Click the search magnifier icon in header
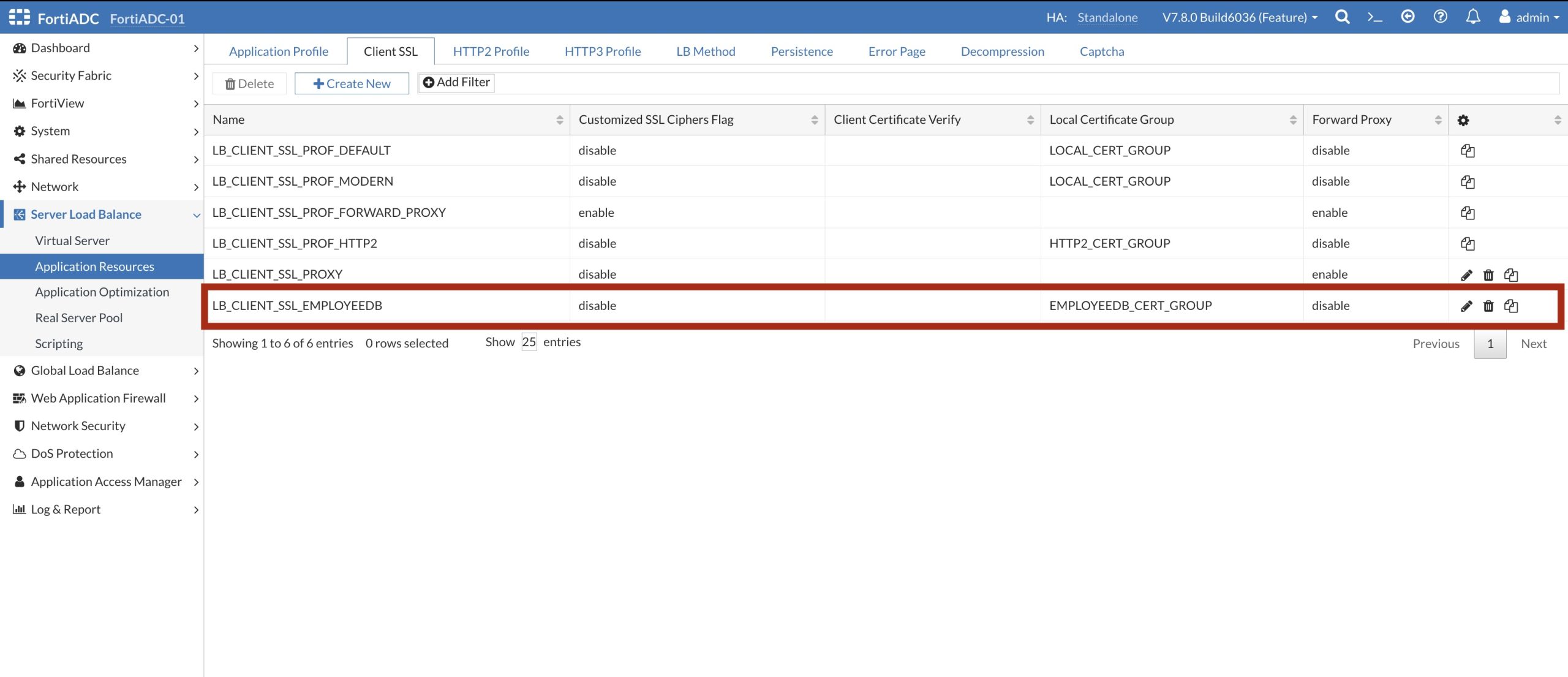 click(1342, 17)
